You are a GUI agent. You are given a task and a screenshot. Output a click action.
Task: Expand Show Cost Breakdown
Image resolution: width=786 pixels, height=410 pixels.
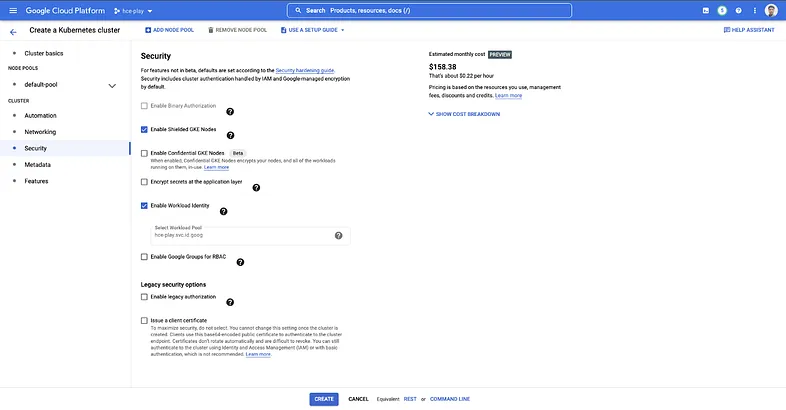tap(464, 114)
